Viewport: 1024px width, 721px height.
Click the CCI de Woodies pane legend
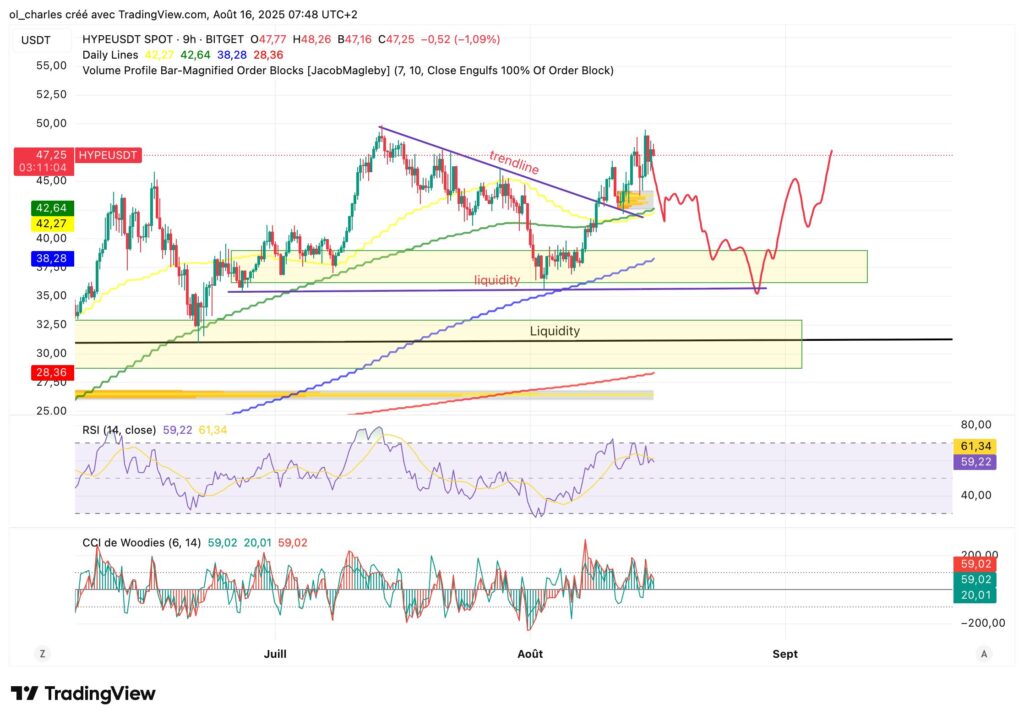click(x=140, y=541)
